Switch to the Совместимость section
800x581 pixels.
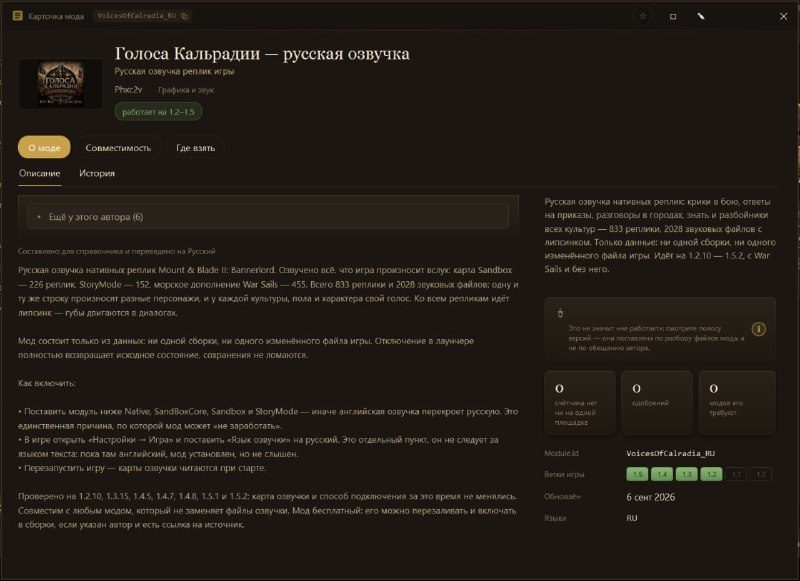click(x=118, y=147)
